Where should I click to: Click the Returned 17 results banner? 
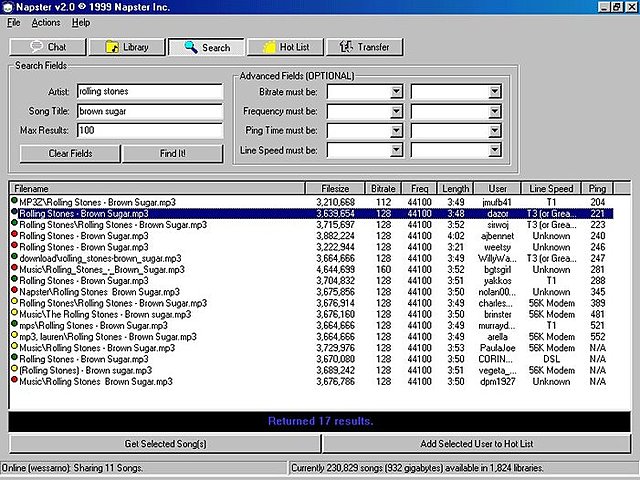point(320,422)
